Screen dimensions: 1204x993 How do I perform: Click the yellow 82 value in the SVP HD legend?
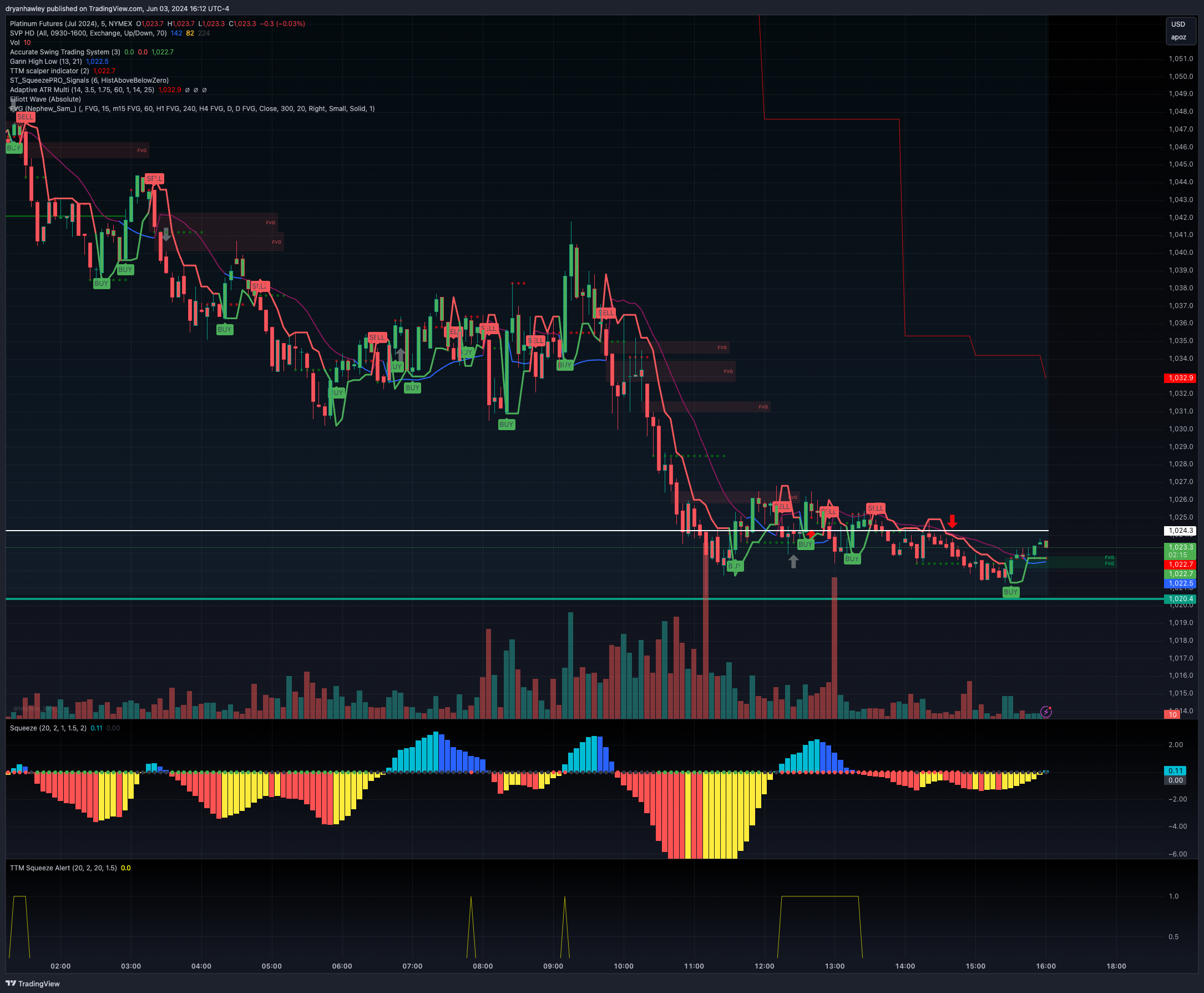190,33
